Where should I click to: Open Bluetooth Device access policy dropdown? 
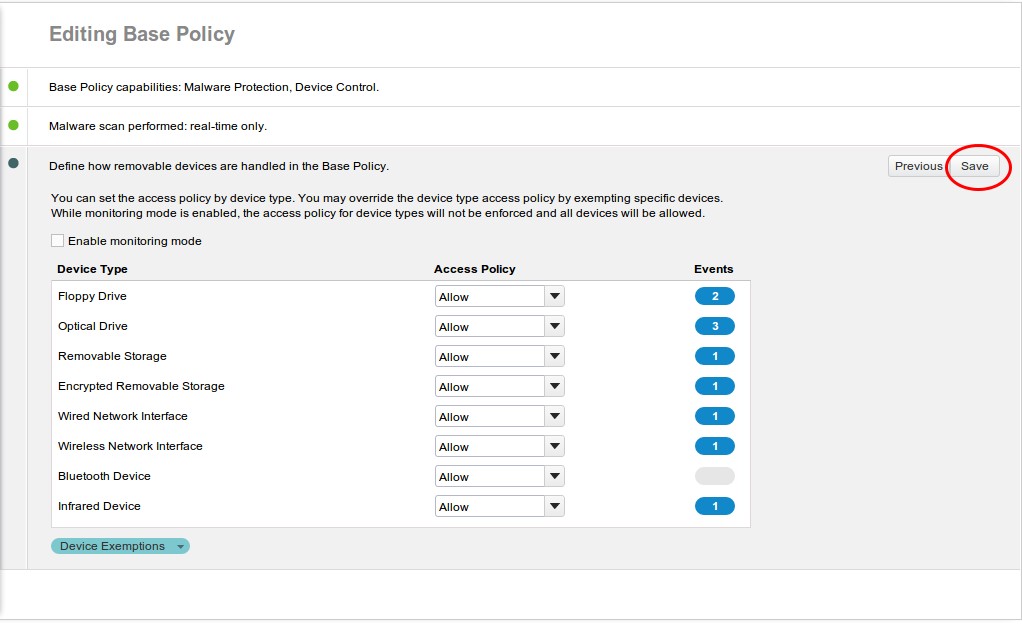click(499, 477)
